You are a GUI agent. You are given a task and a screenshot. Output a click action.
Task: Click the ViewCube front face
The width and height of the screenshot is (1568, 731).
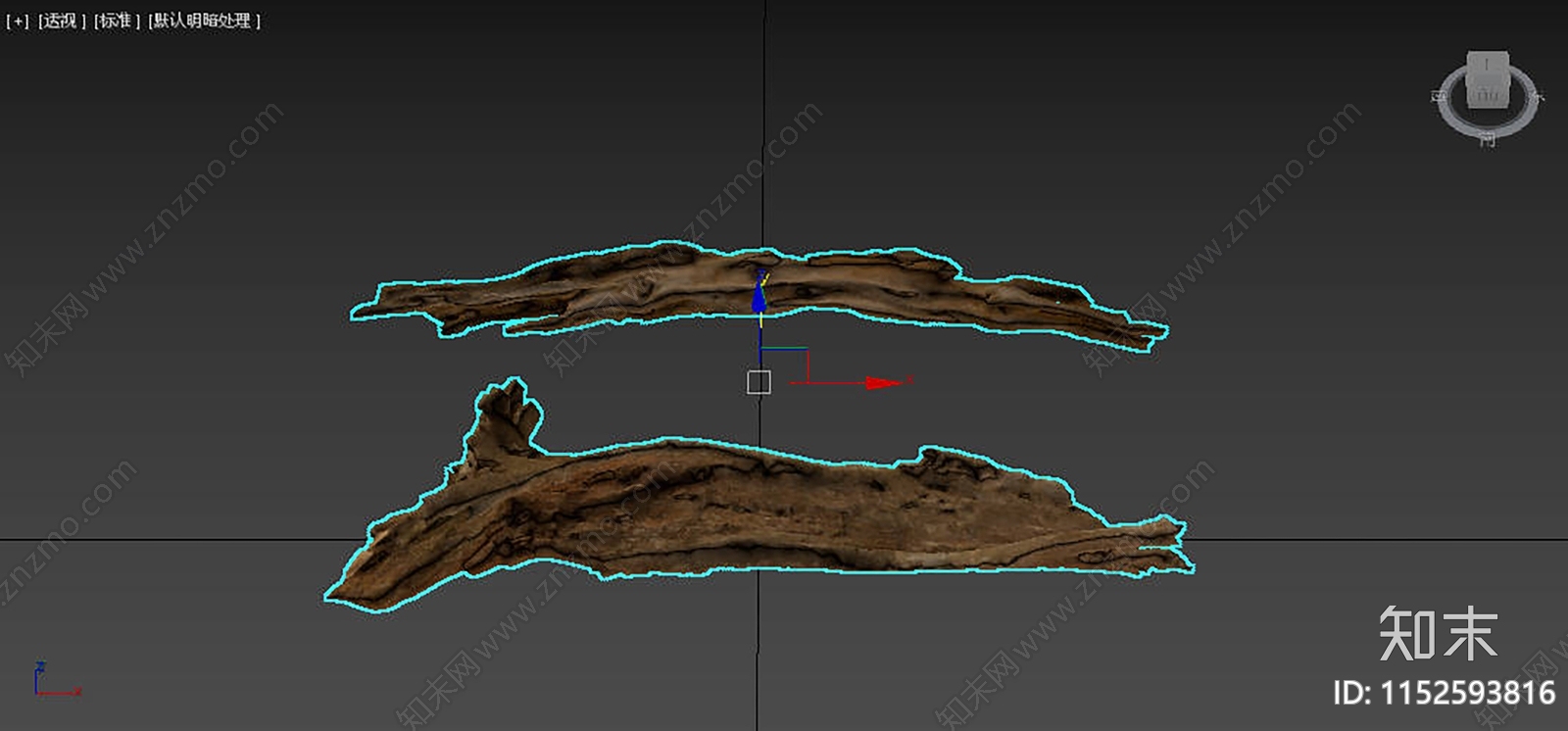pos(1488,94)
